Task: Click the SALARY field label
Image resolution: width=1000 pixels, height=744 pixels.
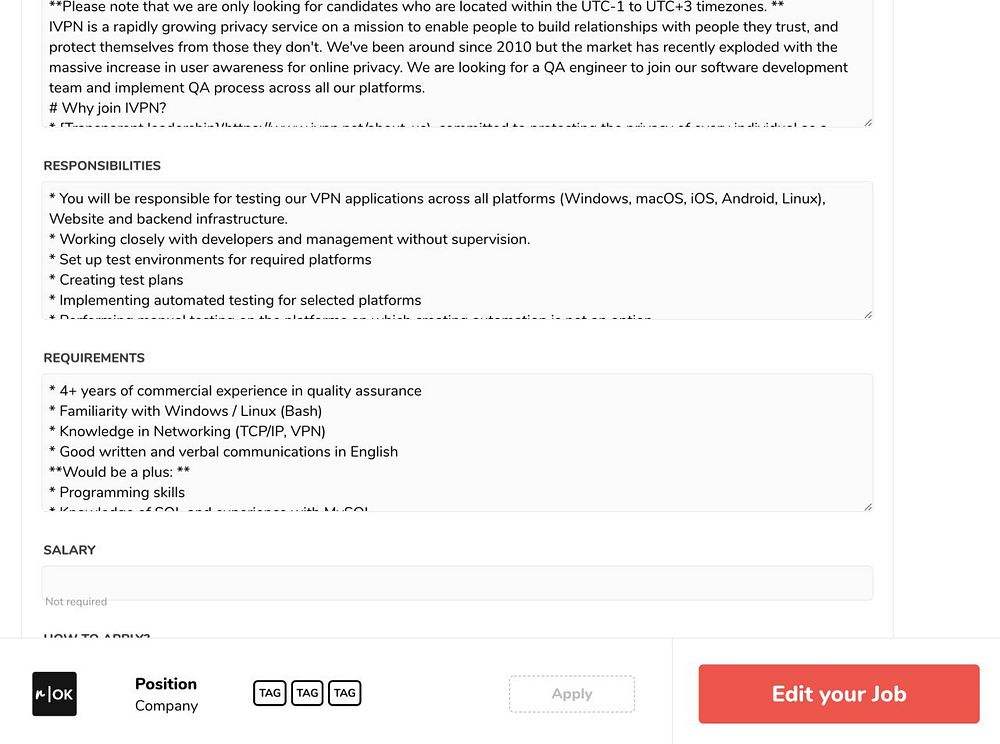Action: [70, 550]
